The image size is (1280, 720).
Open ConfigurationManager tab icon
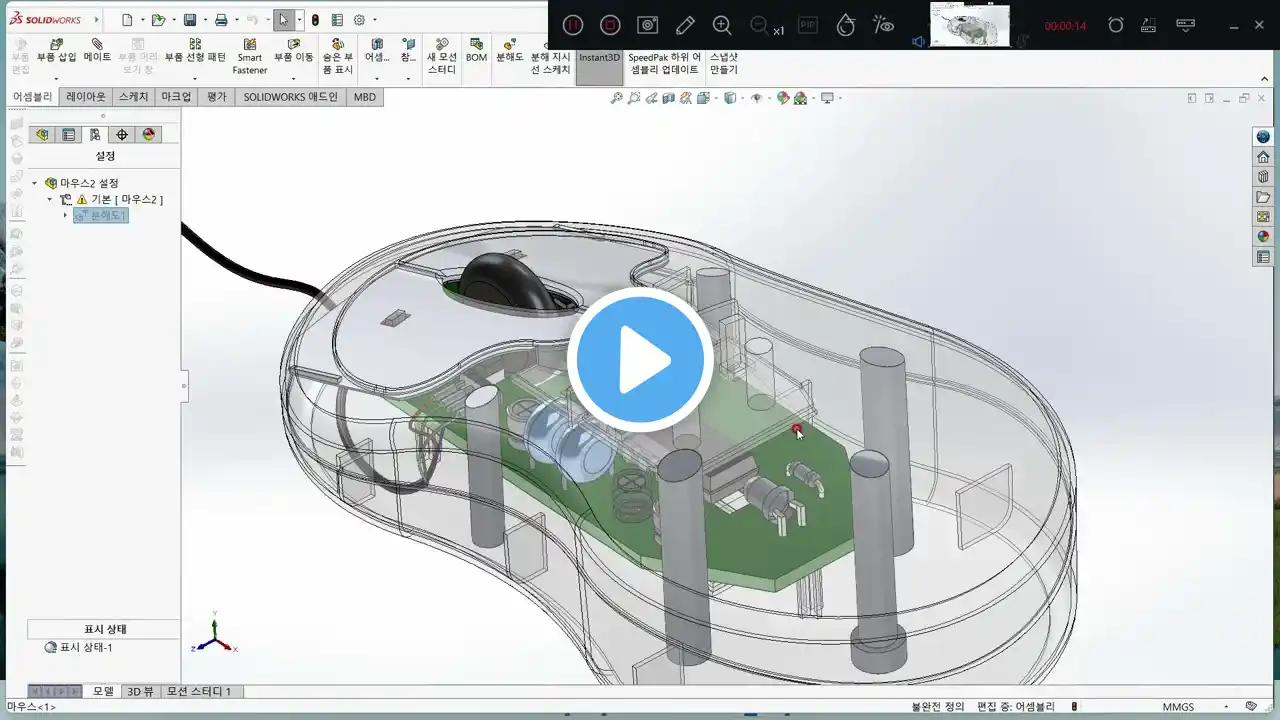pyautogui.click(x=95, y=135)
